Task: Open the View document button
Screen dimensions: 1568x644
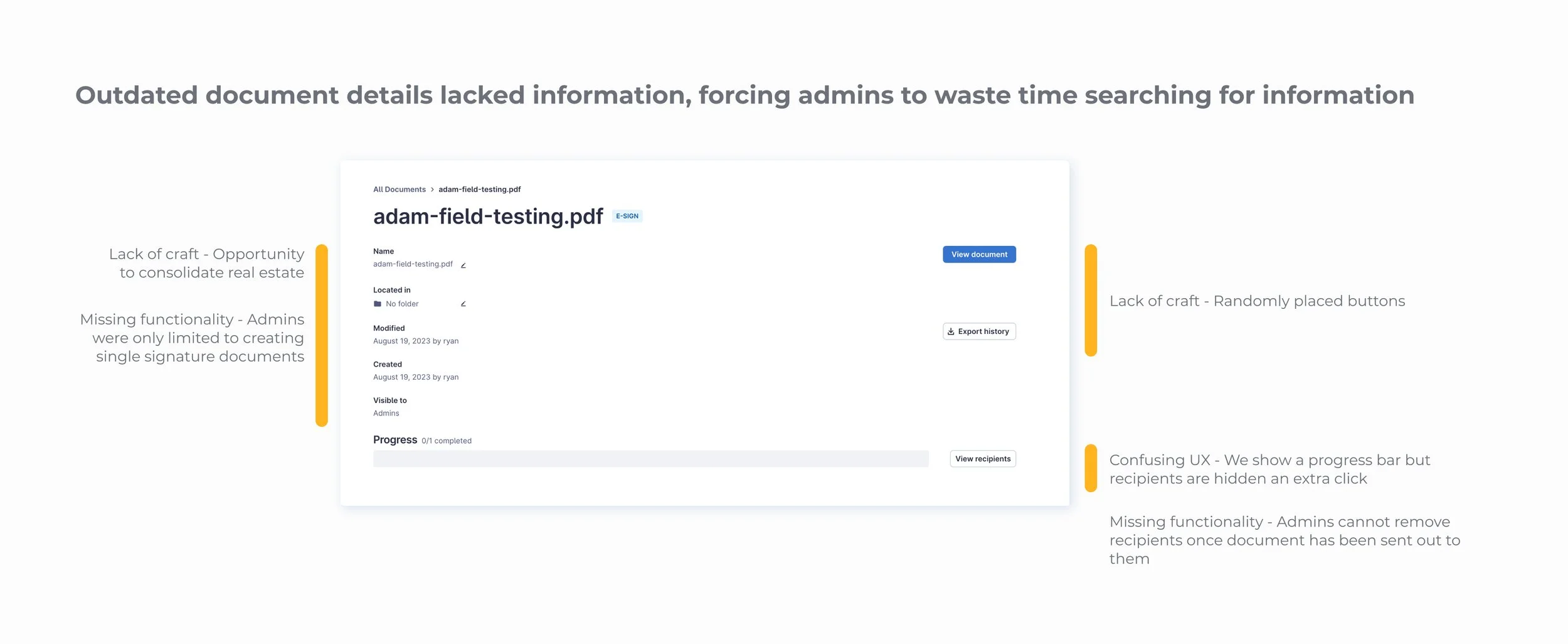Action: click(978, 254)
